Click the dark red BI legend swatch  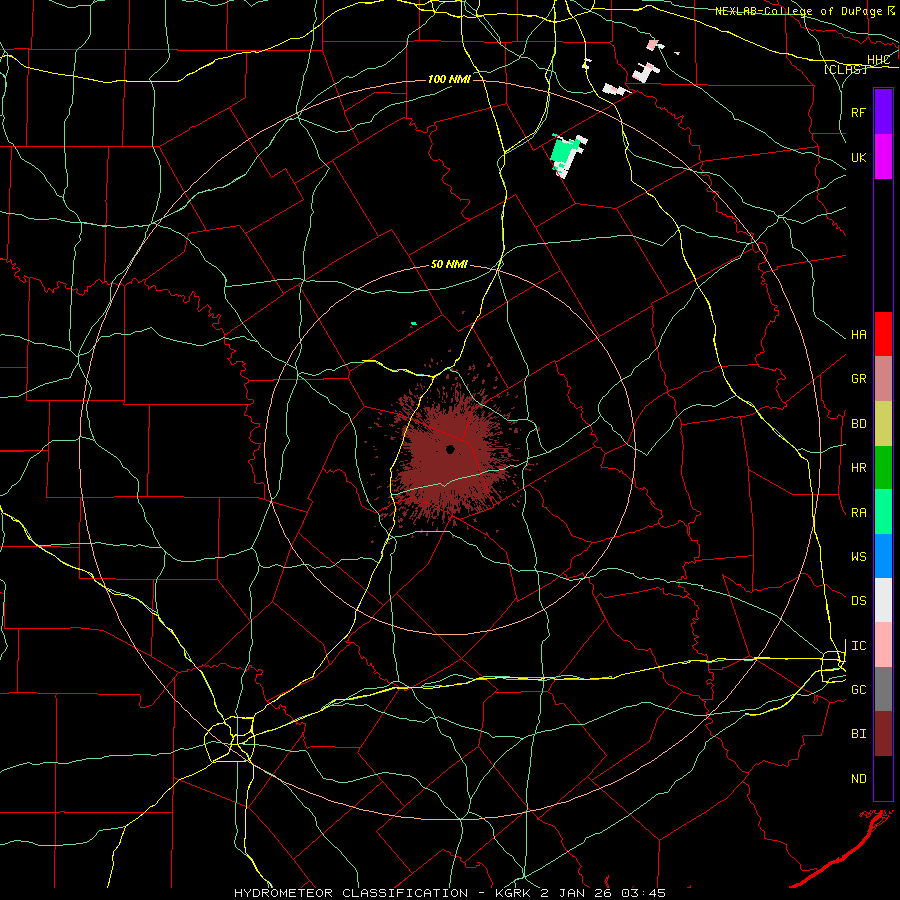pyautogui.click(x=883, y=734)
